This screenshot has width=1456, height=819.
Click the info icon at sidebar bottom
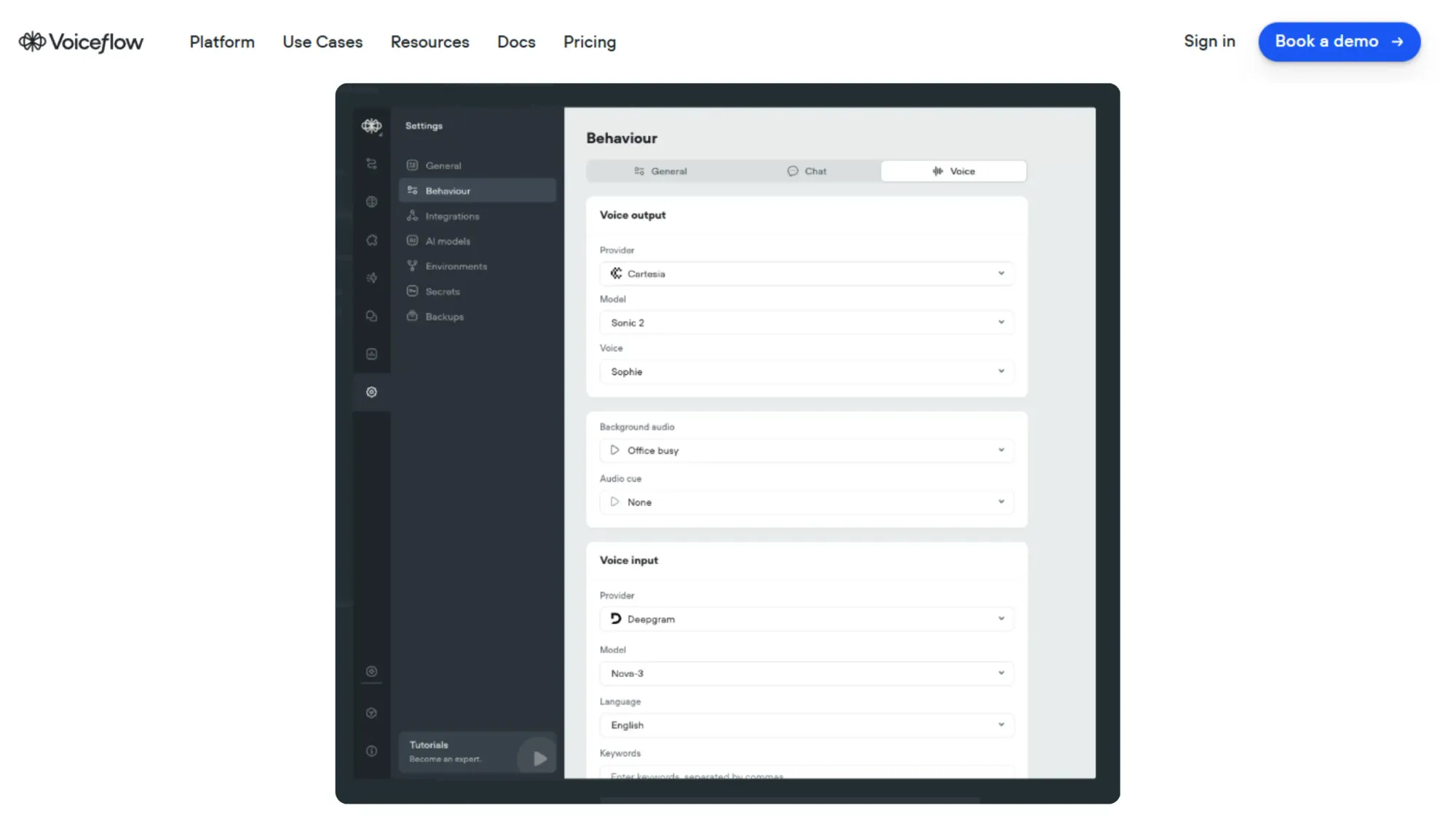(x=371, y=751)
